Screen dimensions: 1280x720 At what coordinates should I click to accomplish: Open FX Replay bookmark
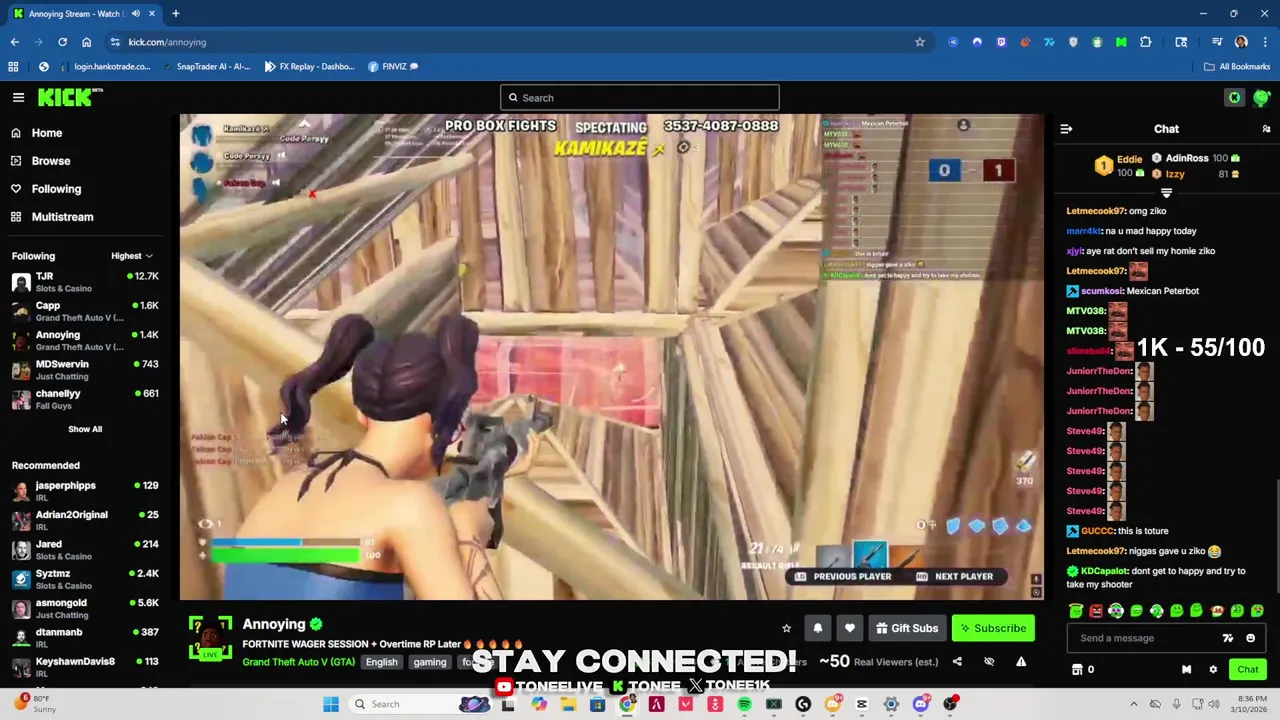pyautogui.click(x=309, y=67)
